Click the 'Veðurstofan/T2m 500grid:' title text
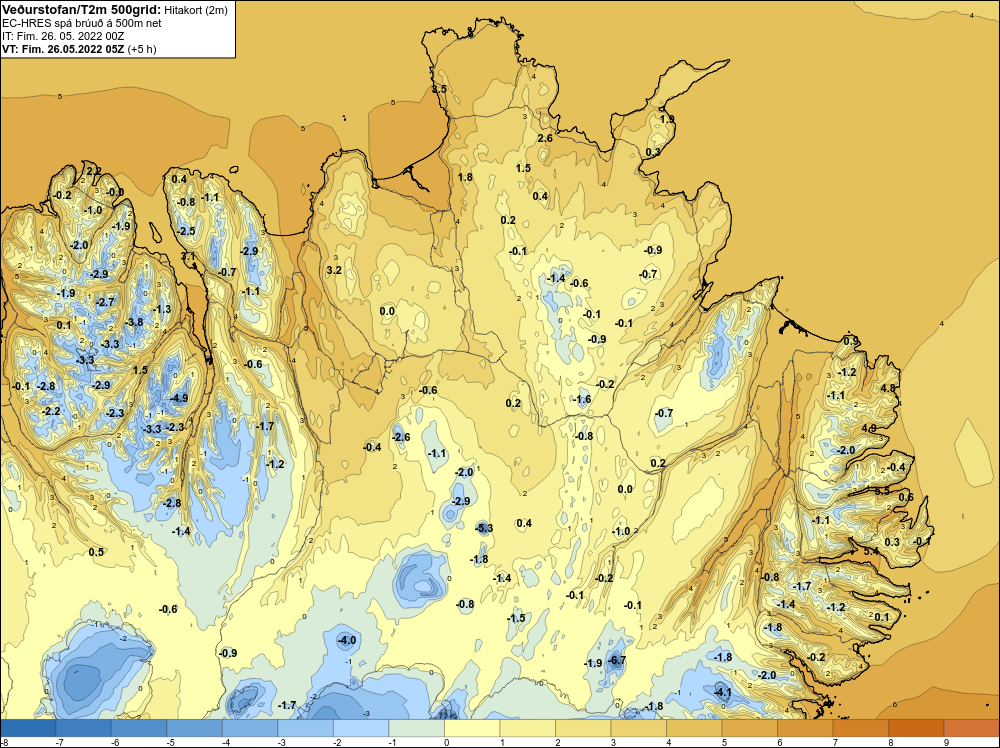Screen dimensions: 1000x748 pos(82,10)
